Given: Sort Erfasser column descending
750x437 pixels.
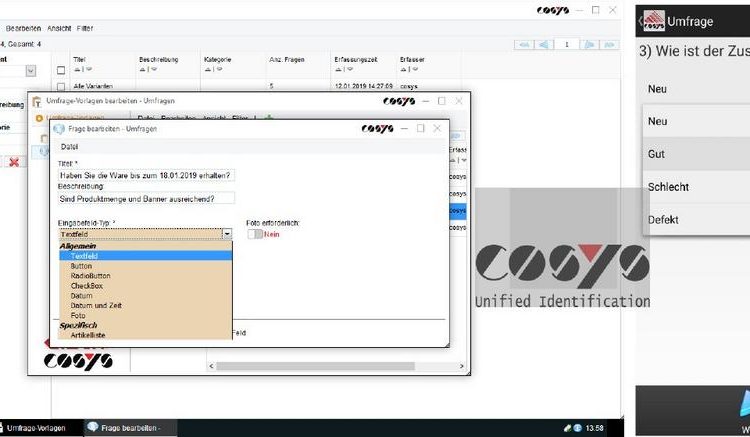Looking at the screenshot, I should tap(415, 69).
